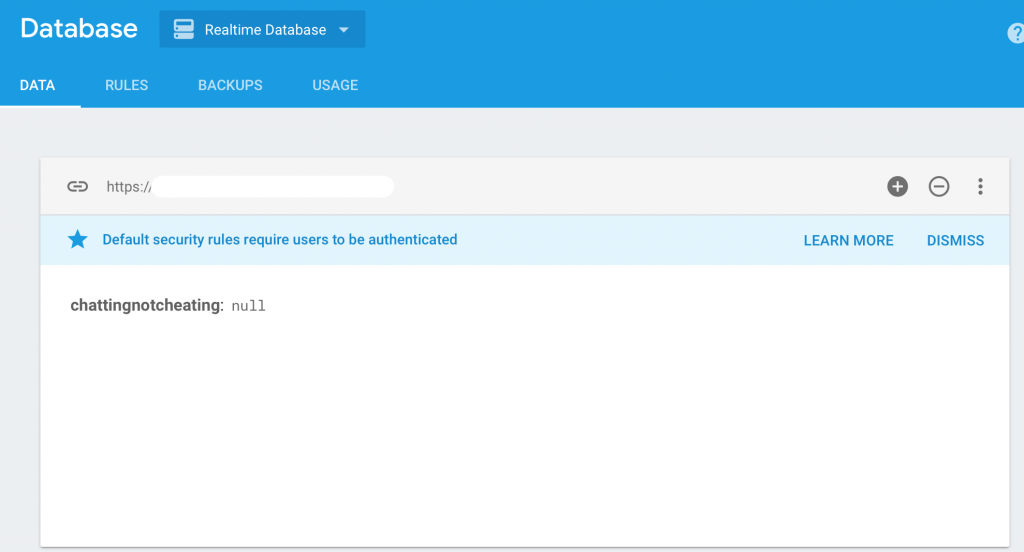Viewport: 1024px width, 552px height.
Task: Click the Realtime Database storage icon
Action: [x=184, y=29]
